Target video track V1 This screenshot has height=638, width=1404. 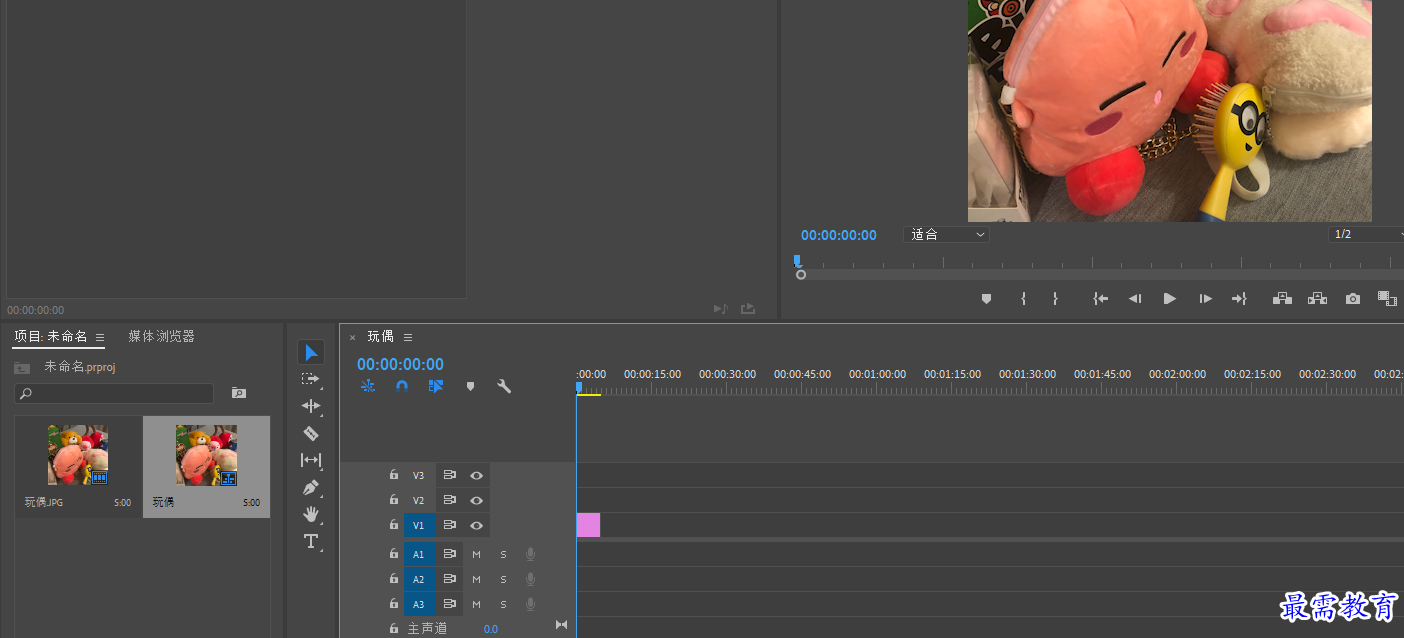(x=419, y=525)
